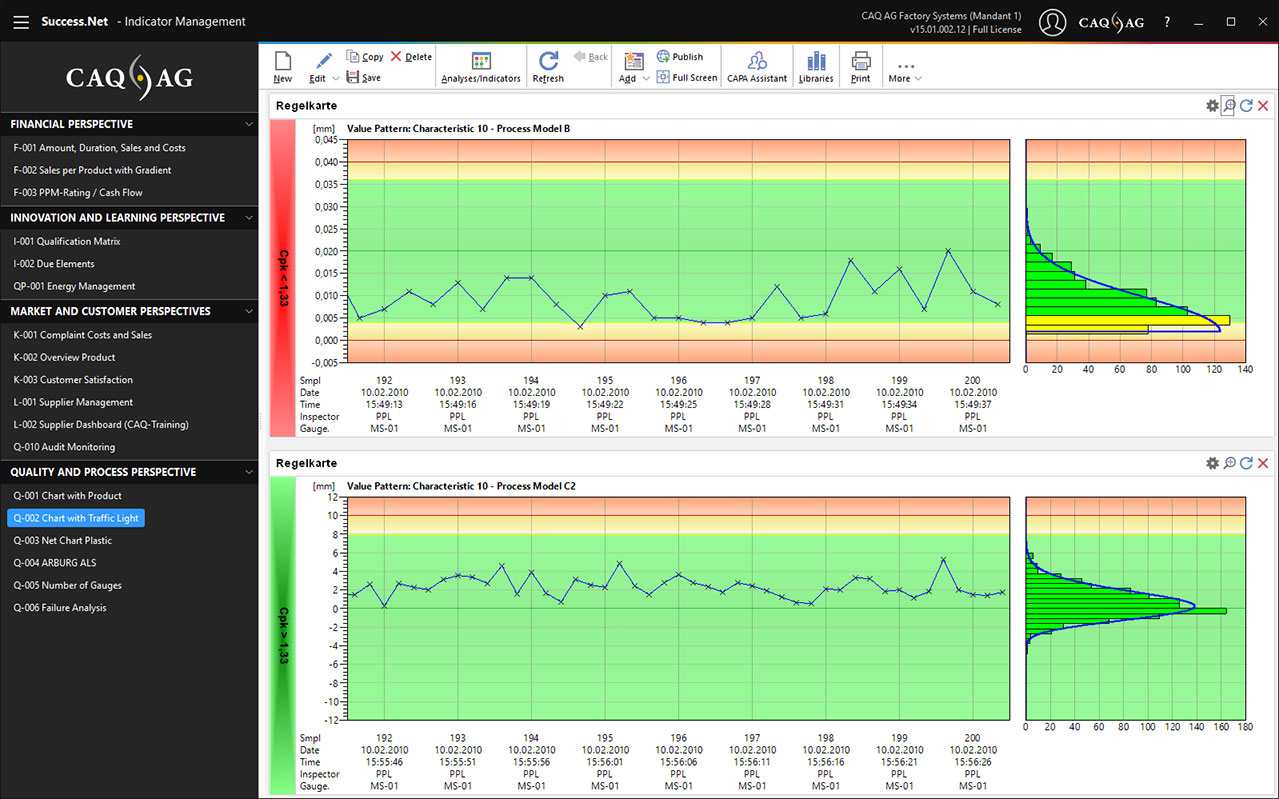Open the user account icon
This screenshot has height=799, width=1279.
[x=1052, y=22]
